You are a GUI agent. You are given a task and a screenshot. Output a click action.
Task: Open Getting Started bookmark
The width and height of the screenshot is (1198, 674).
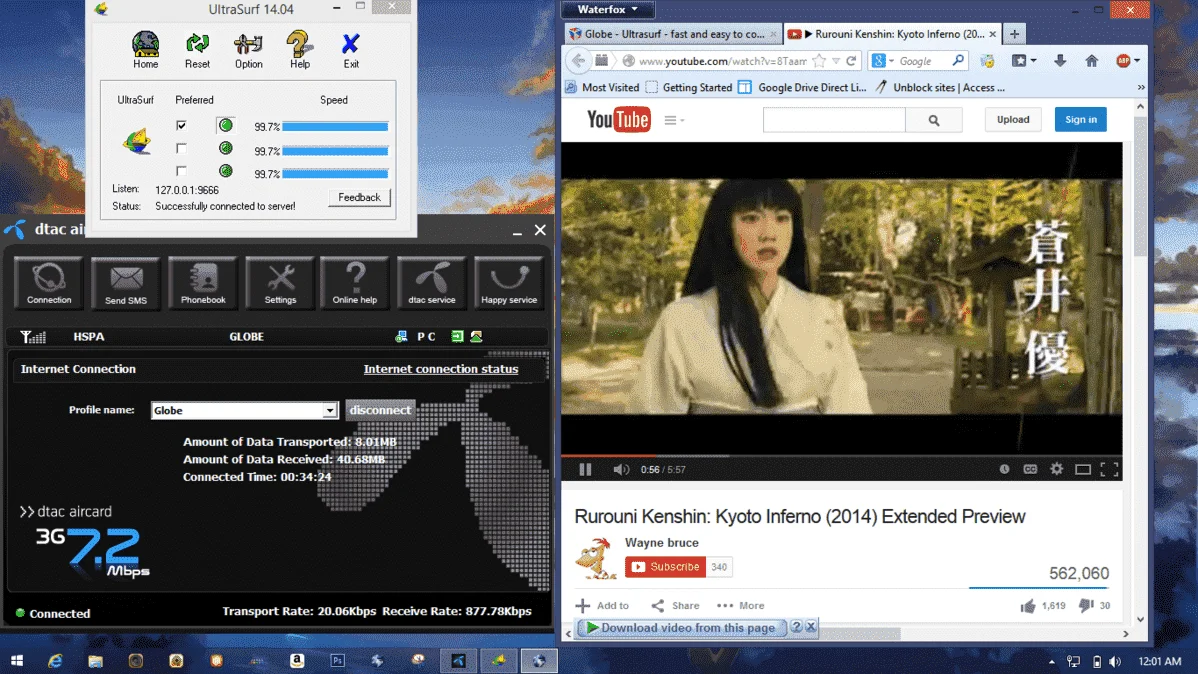click(688, 87)
